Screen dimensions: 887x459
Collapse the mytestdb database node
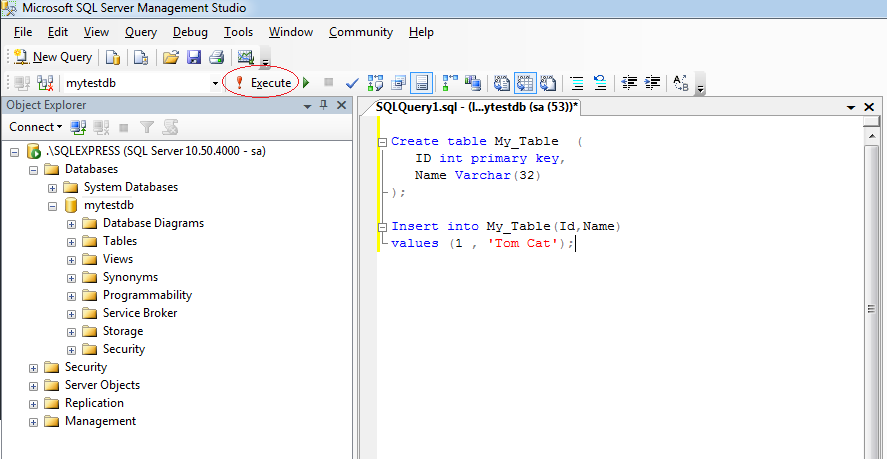[53, 206]
